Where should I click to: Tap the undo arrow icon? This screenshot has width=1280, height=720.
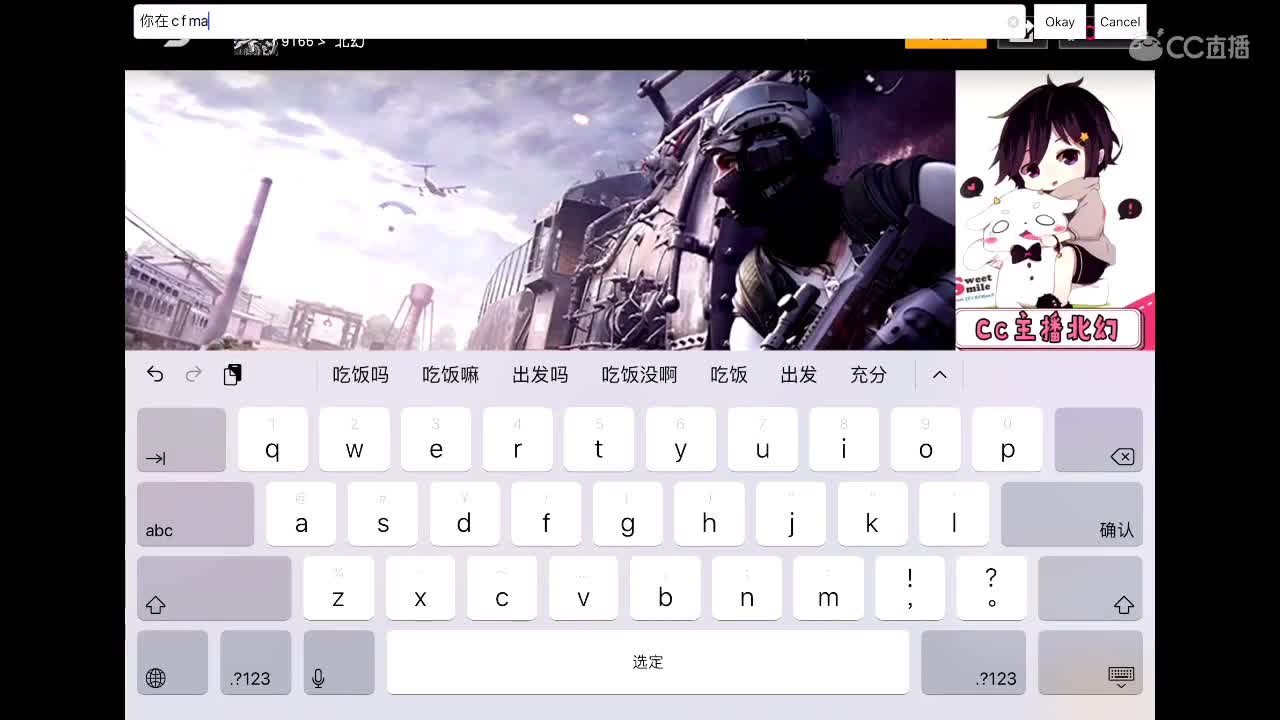point(155,374)
